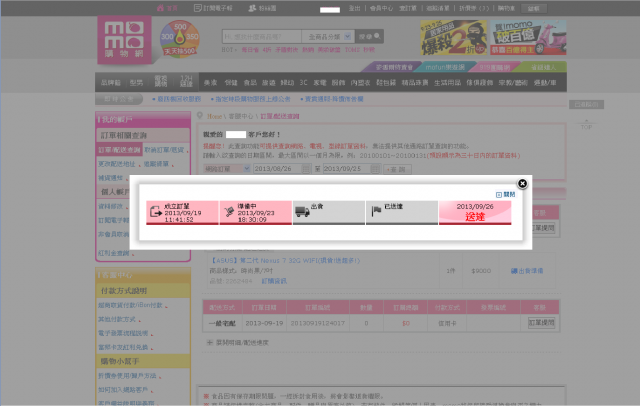
Task: Open 追蹤清單 tracking list
Action: tap(438, 8)
